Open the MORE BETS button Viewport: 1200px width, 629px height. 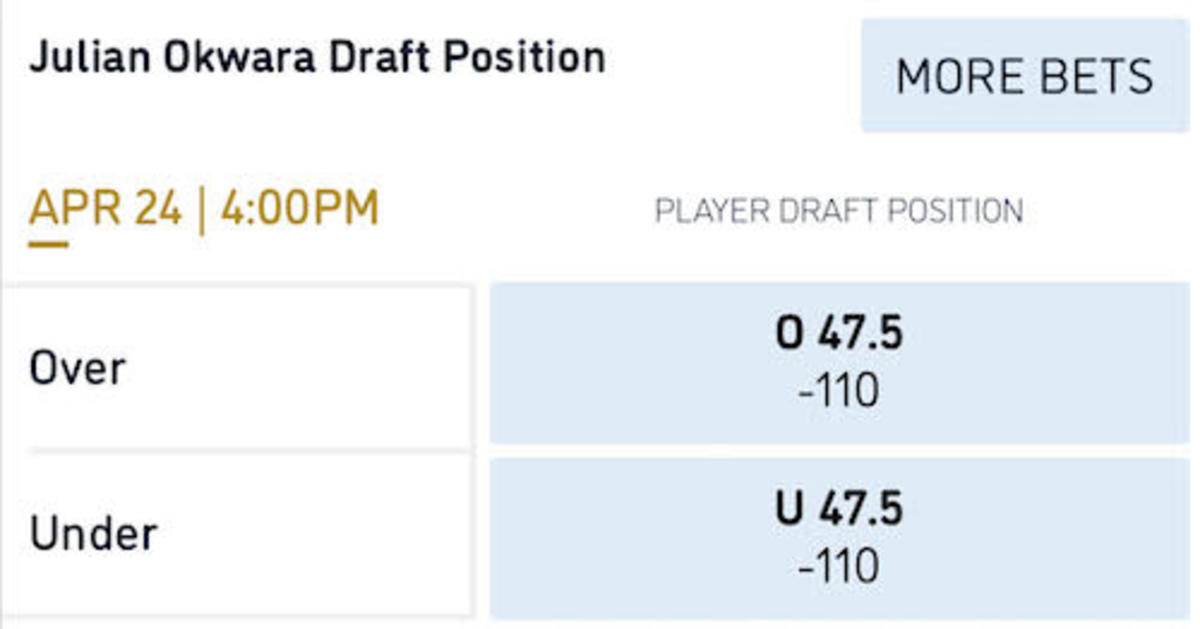1024,76
